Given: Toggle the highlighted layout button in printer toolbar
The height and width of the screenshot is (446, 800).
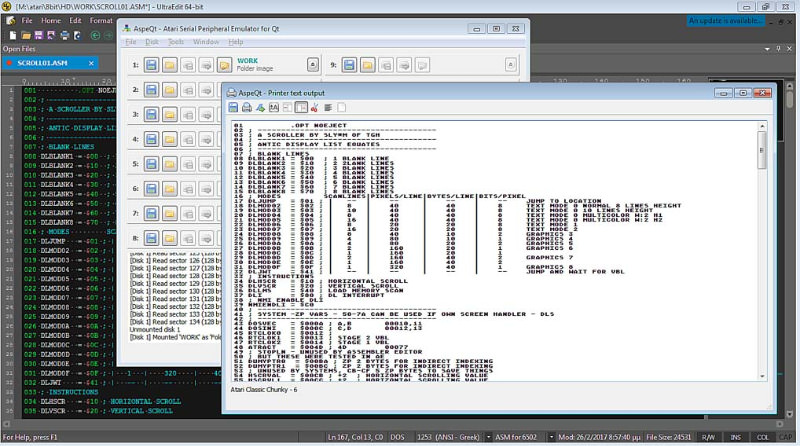Looking at the screenshot, I should pos(301,107).
